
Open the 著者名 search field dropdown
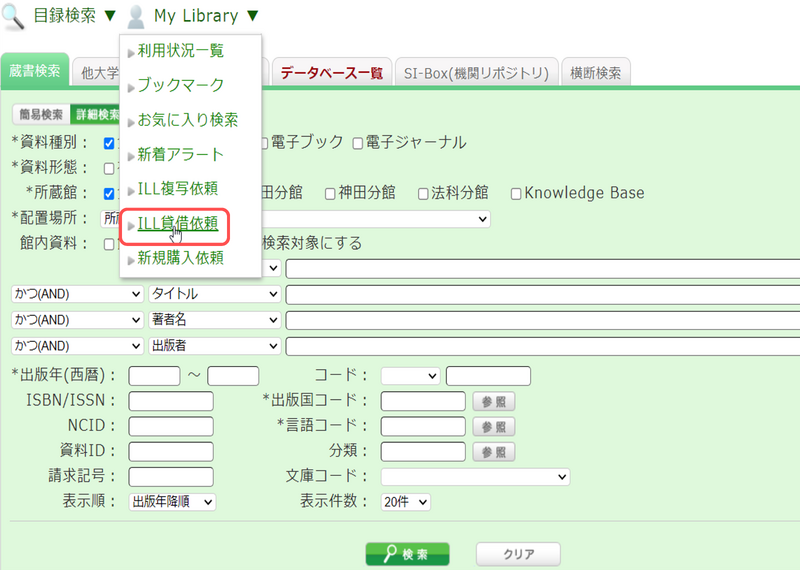tap(214, 320)
